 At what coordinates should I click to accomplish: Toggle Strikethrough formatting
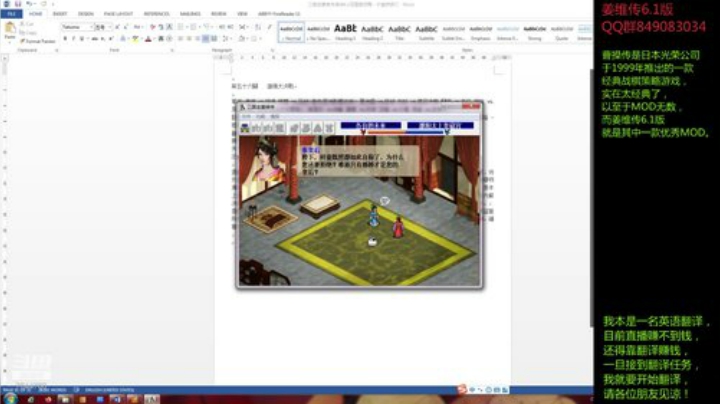94,39
